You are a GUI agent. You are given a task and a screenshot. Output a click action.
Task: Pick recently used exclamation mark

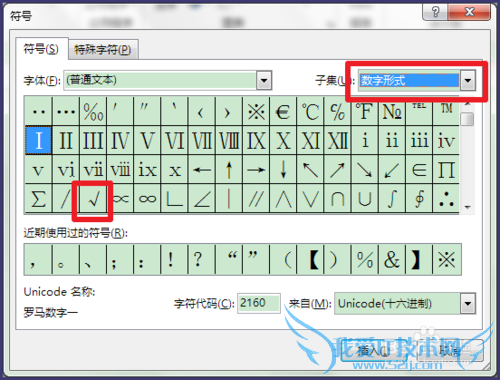(174, 259)
